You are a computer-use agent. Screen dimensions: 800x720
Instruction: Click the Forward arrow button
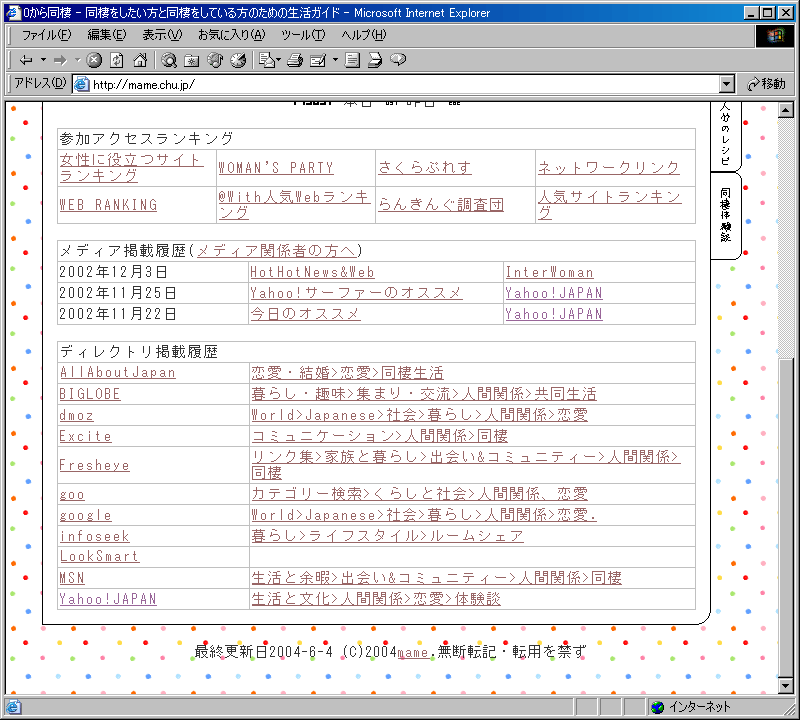(60, 60)
